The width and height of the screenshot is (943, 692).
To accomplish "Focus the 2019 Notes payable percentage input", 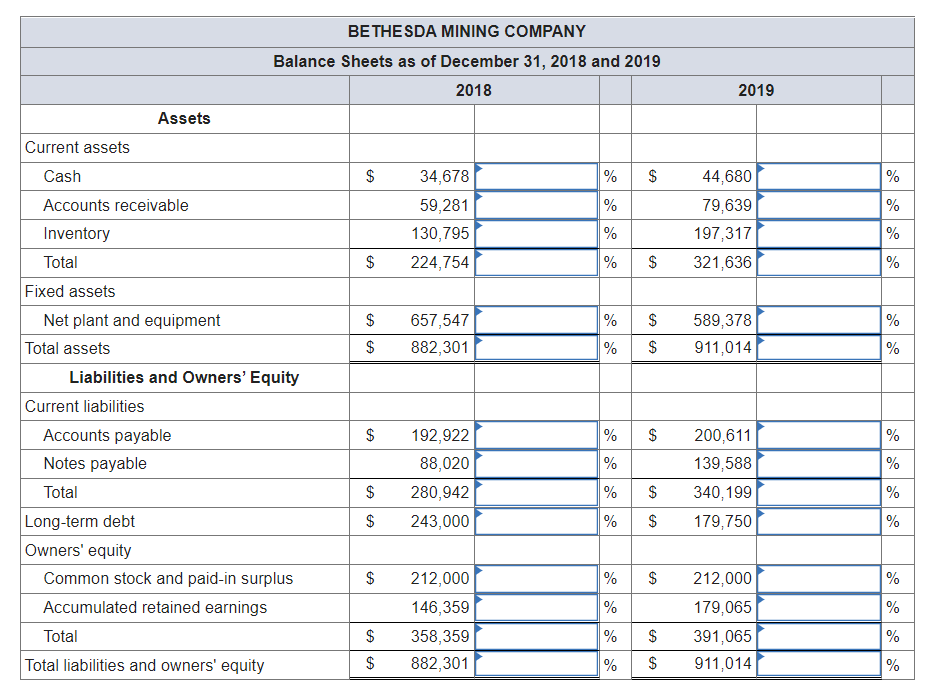I will pos(819,464).
